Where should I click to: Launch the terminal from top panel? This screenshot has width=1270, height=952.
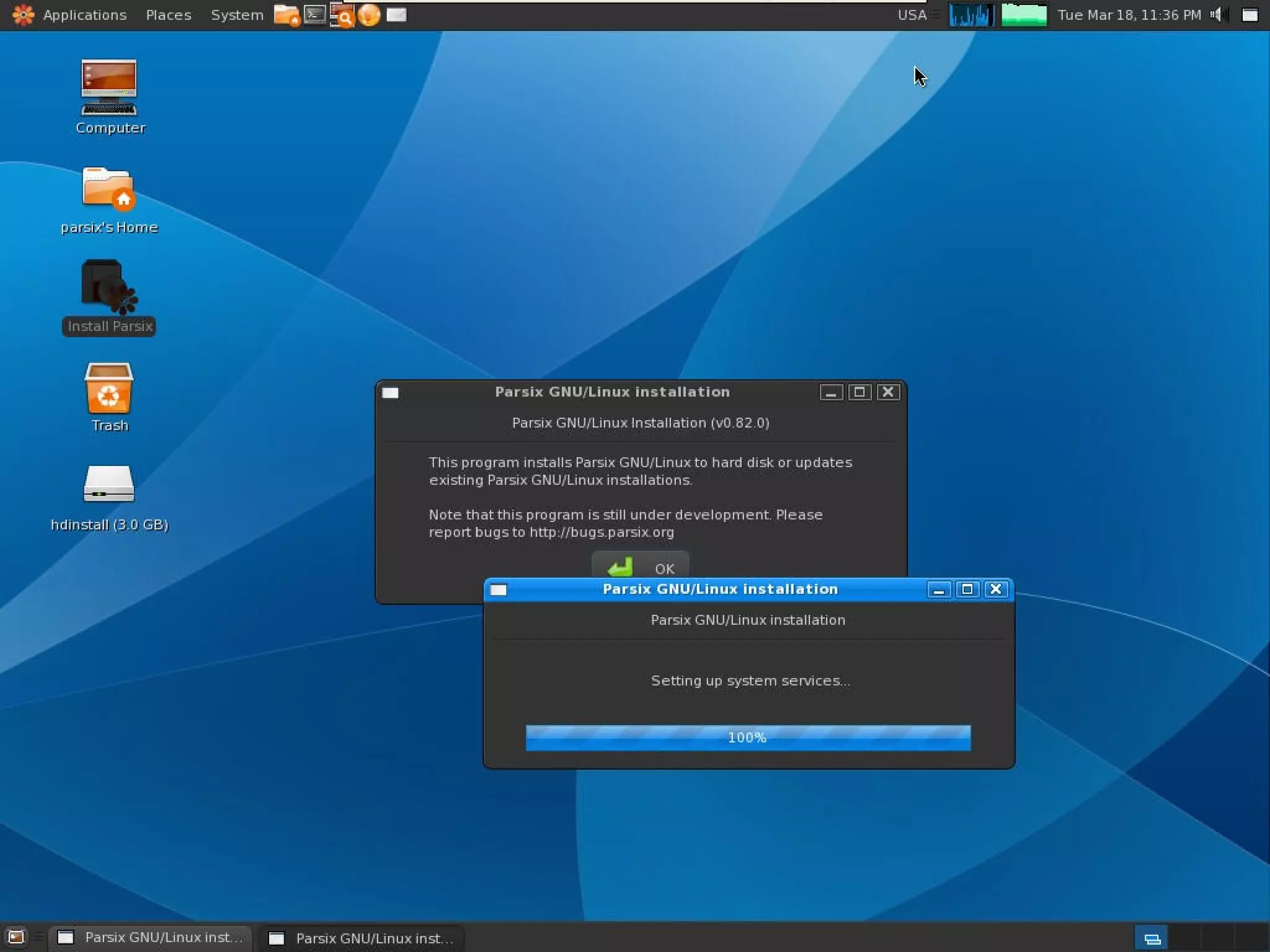point(315,14)
